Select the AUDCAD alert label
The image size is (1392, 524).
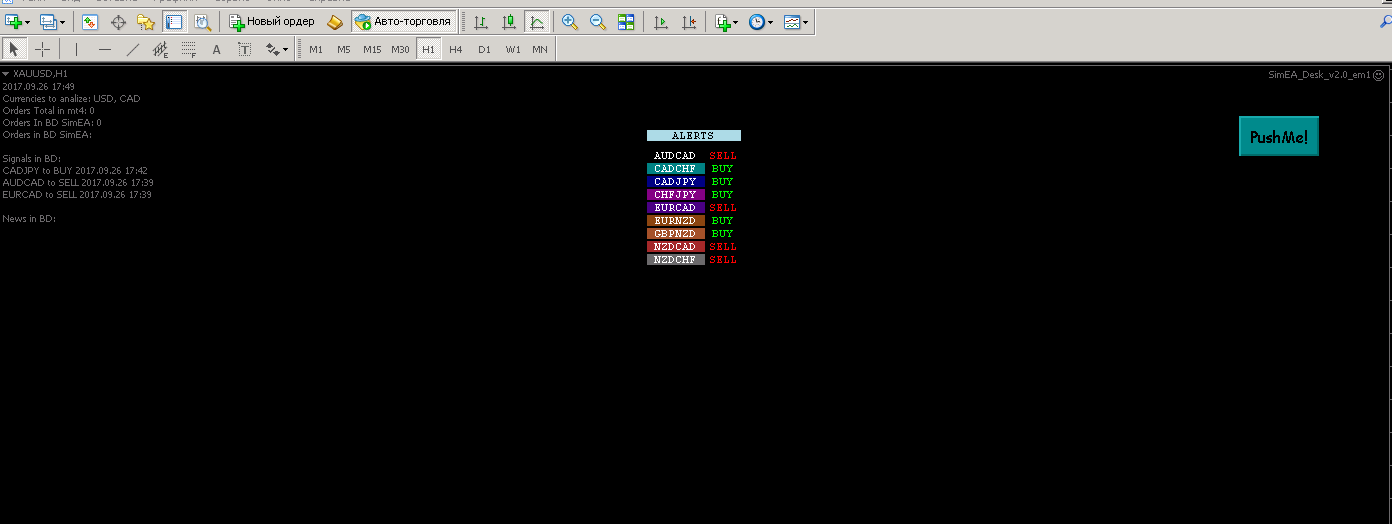tap(675, 156)
